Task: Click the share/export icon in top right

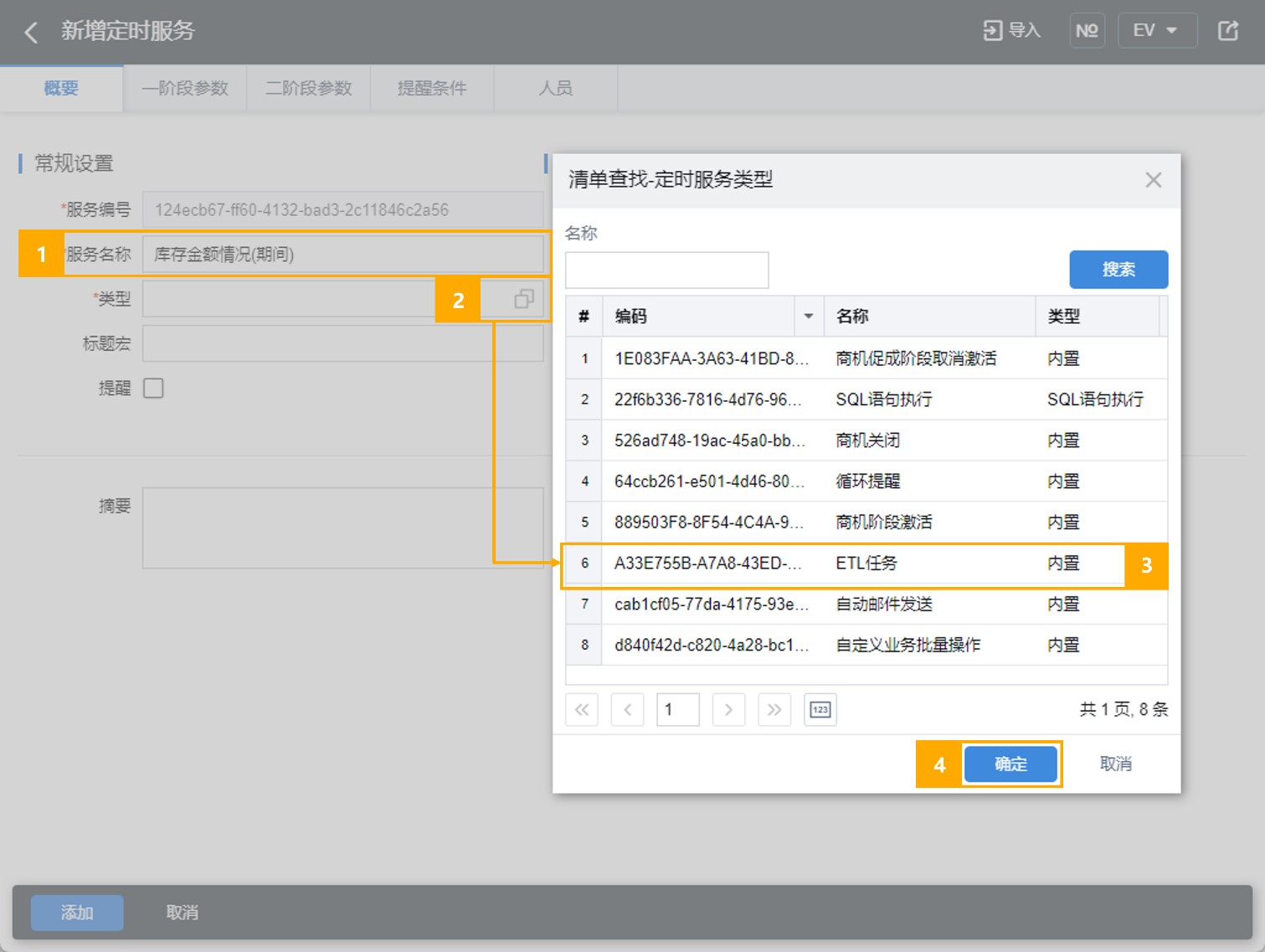Action: [1227, 31]
